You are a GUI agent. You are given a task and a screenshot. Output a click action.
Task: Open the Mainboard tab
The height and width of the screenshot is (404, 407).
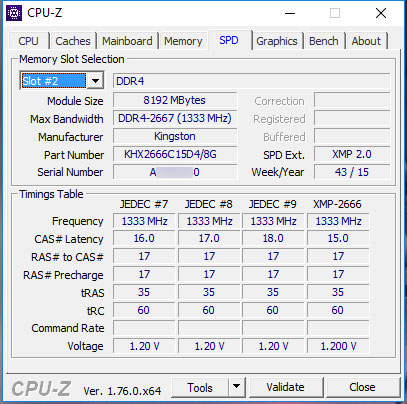[127, 41]
